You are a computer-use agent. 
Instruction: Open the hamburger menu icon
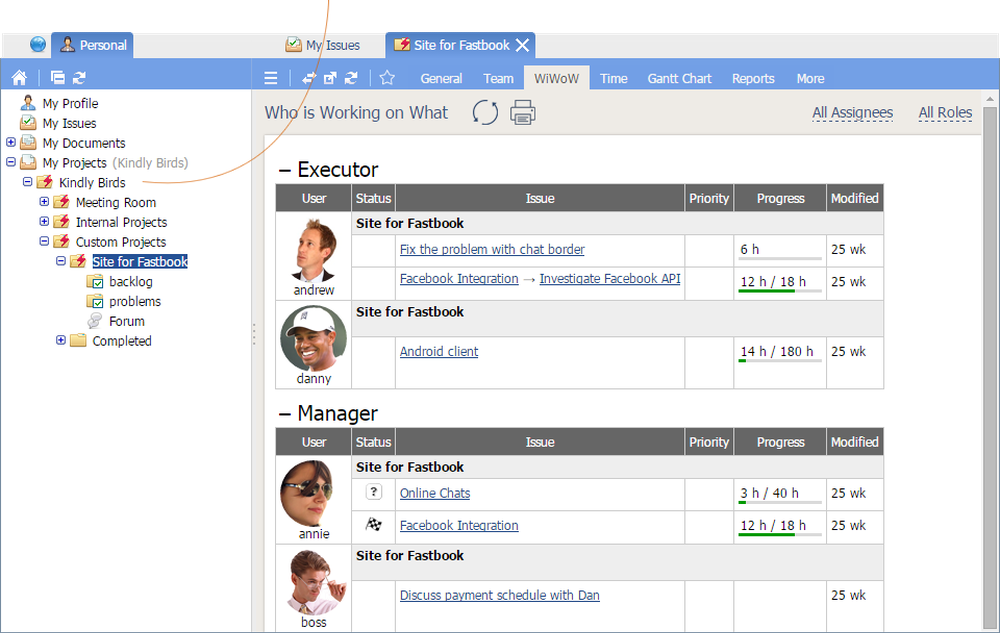(x=270, y=78)
